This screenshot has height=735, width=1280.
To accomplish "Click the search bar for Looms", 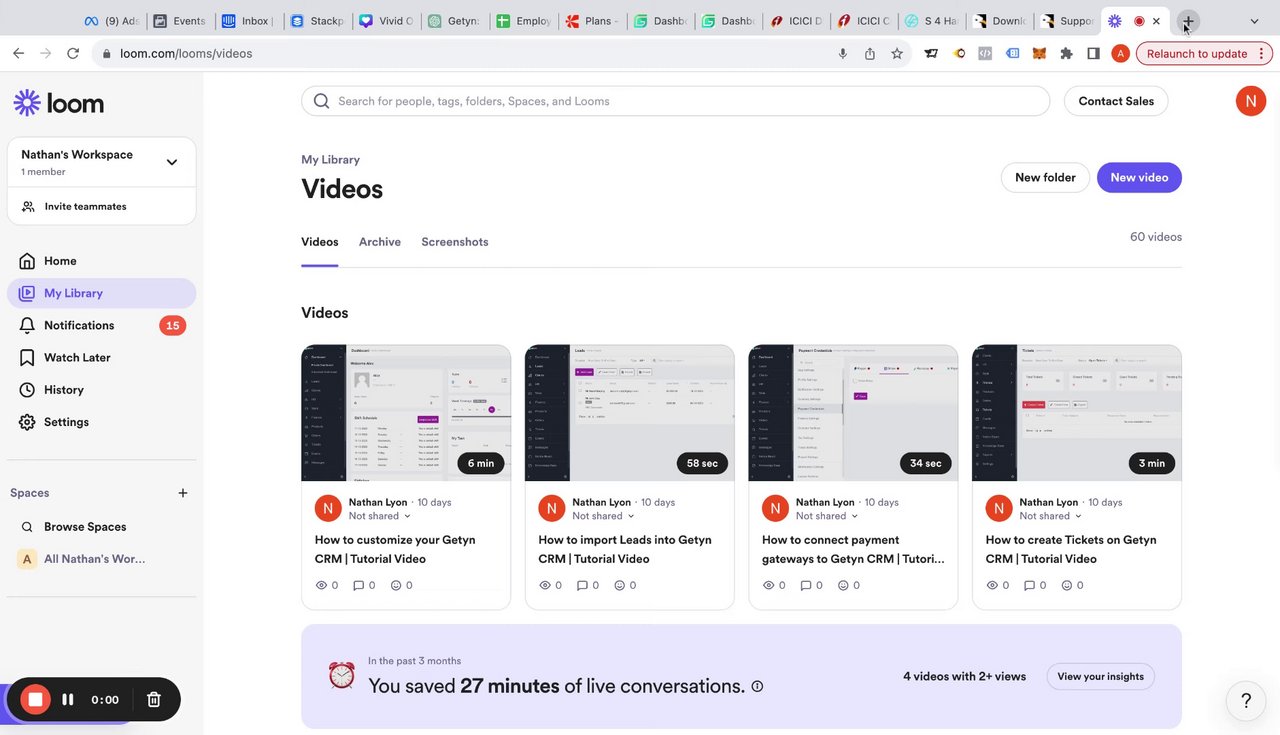I will click(x=675, y=101).
